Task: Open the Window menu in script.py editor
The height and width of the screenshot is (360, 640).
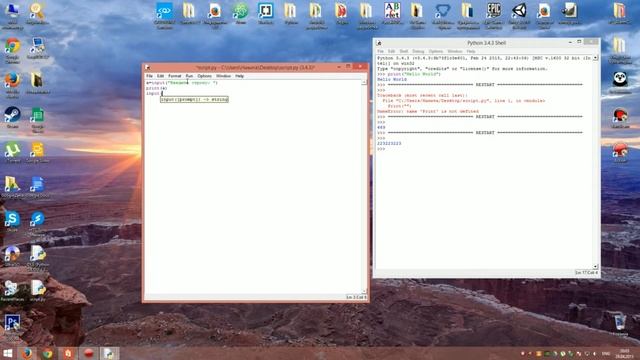Action: (x=223, y=76)
